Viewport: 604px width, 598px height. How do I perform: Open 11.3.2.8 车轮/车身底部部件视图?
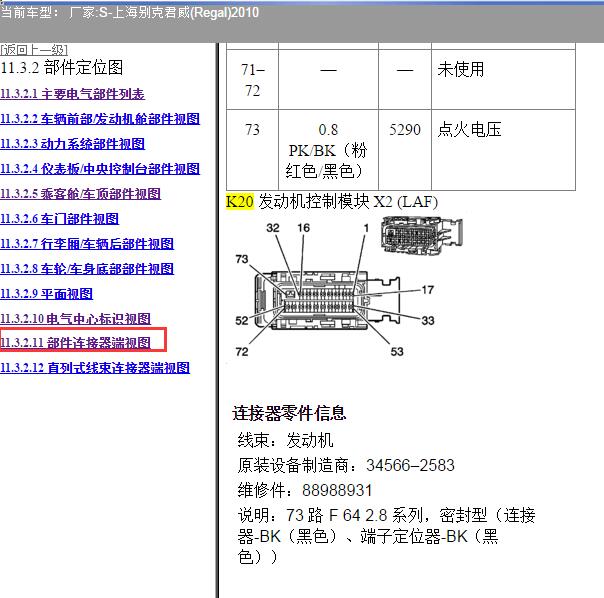[x=87, y=269]
